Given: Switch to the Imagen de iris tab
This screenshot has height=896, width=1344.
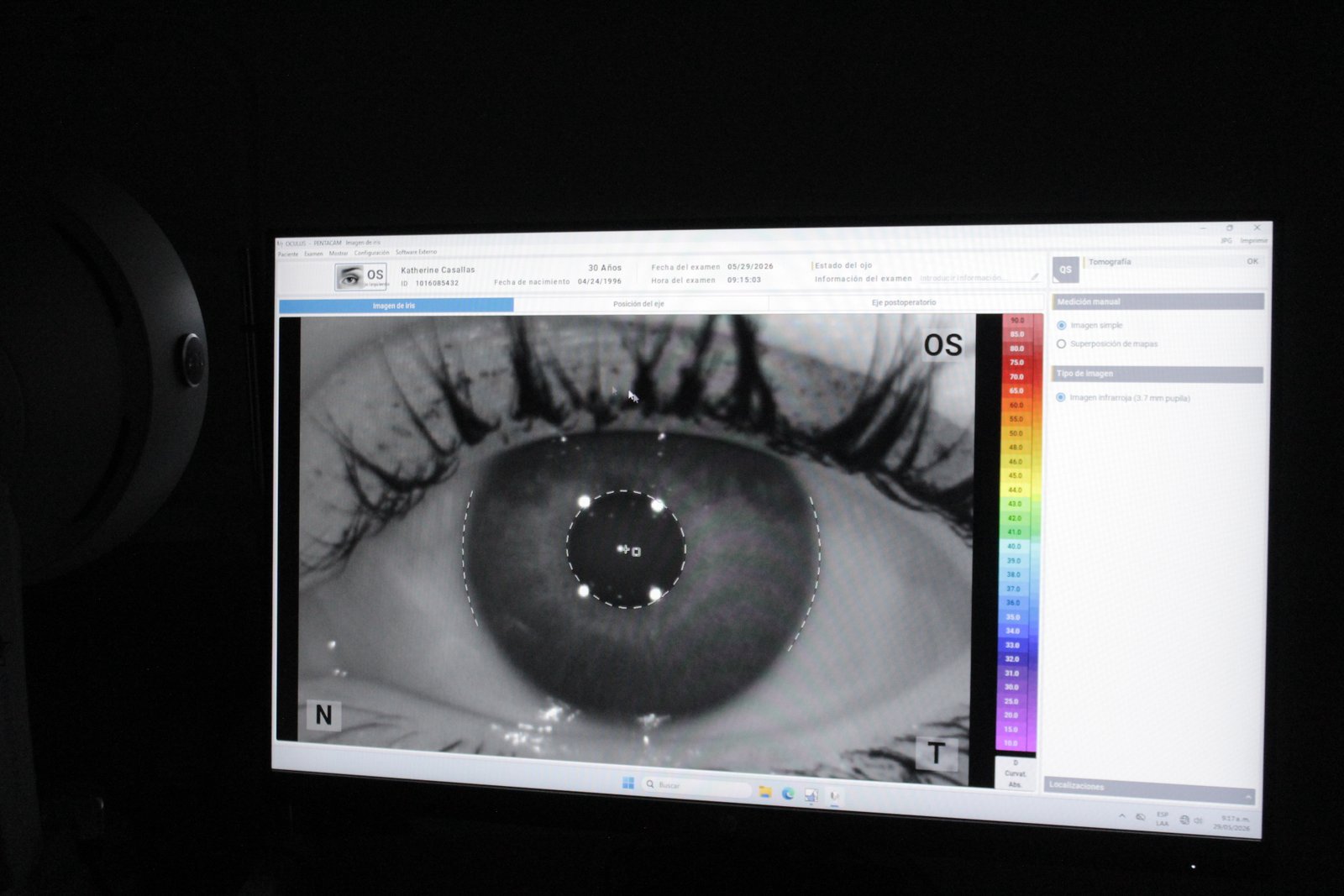Looking at the screenshot, I should pyautogui.click(x=396, y=306).
